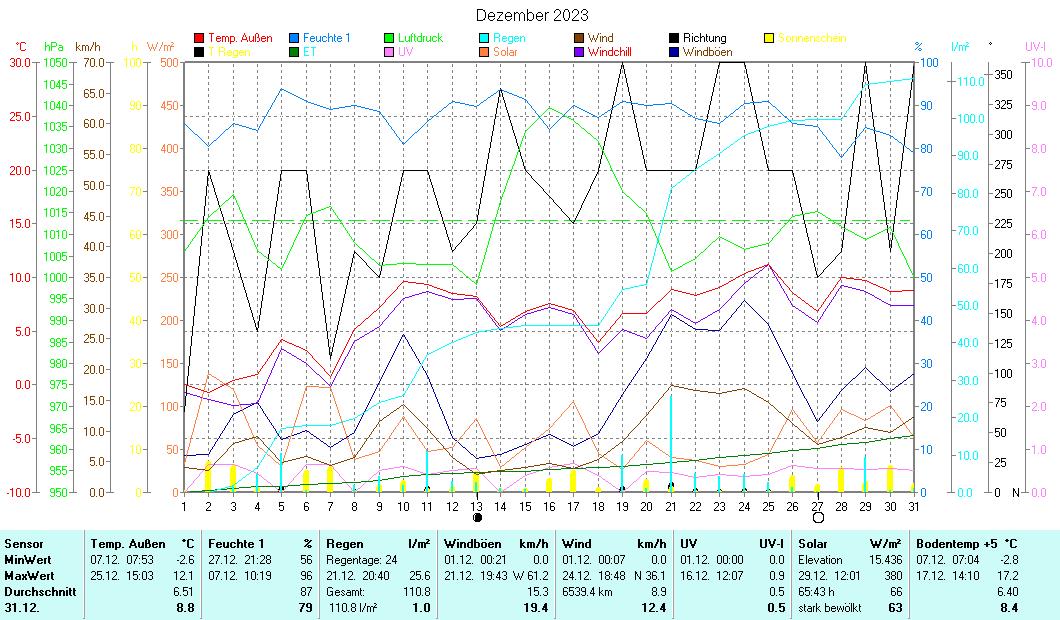Click the 'T Regen' legend label
Image resolution: width=1060 pixels, height=620 pixels.
(229, 52)
